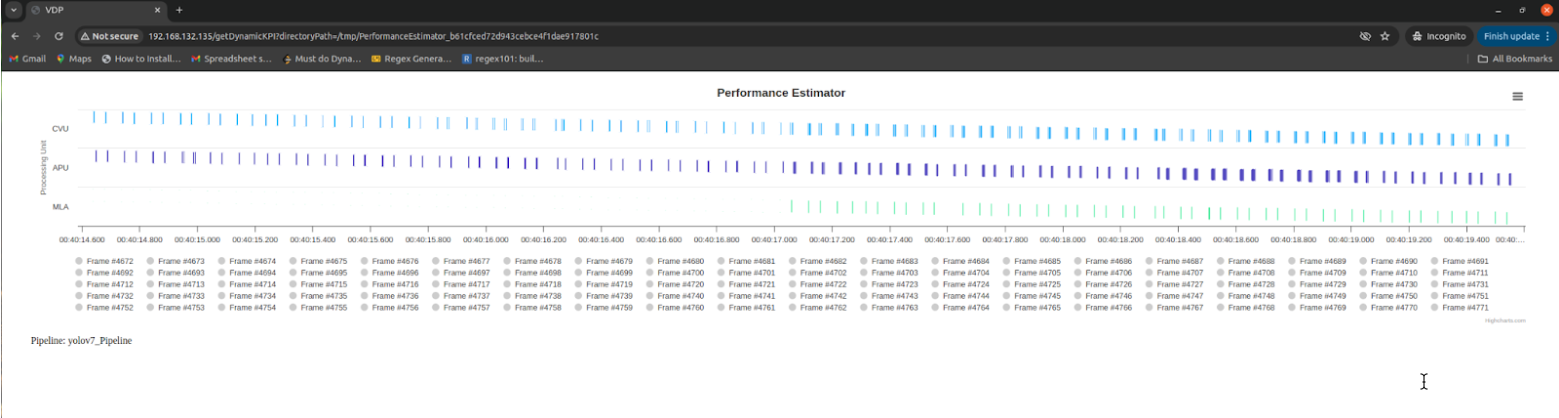The width and height of the screenshot is (1559, 418).
Task: Open the Maps bookmark
Action: click(74, 59)
